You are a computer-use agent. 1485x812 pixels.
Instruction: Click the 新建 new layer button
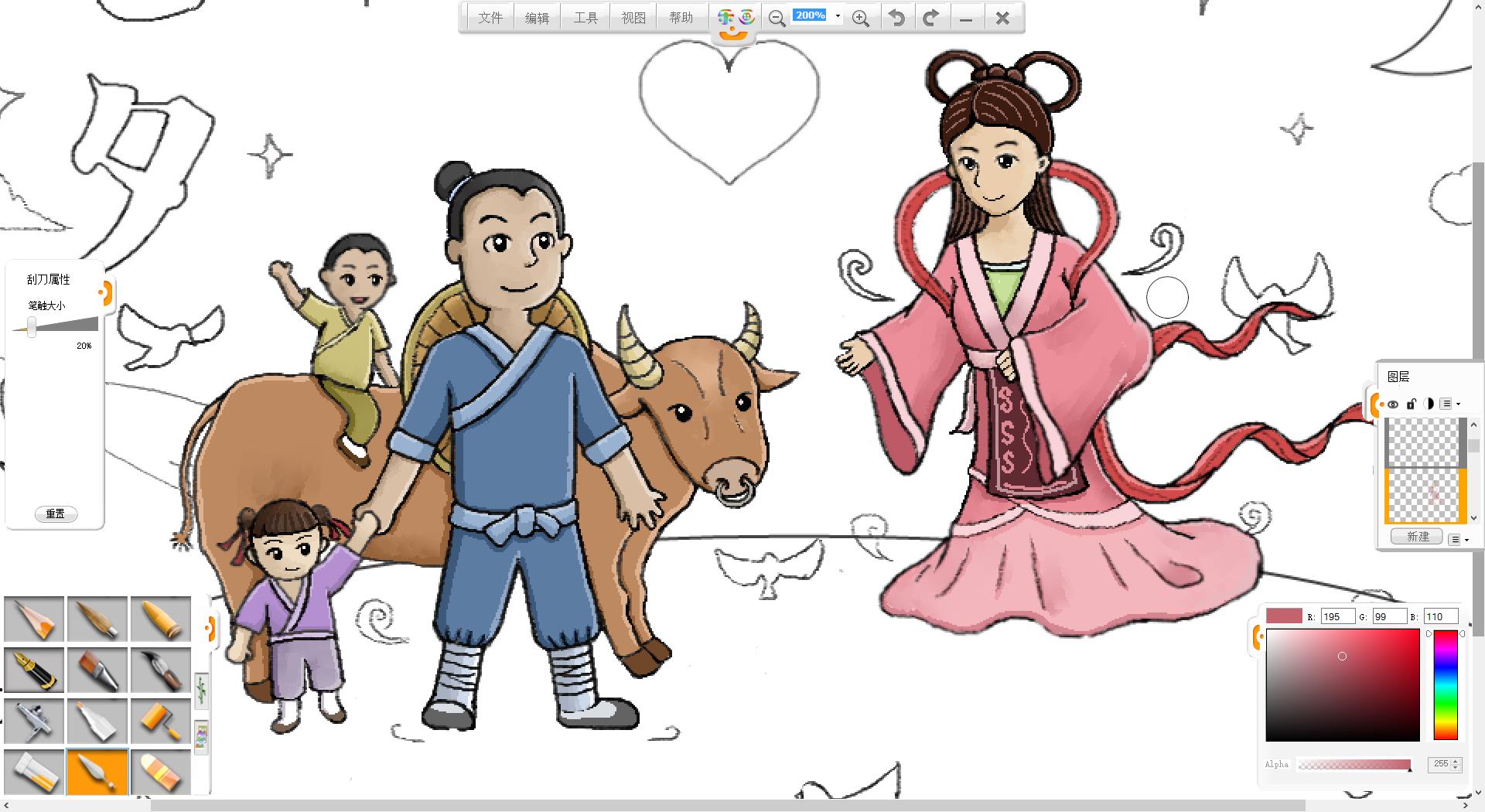(x=1417, y=537)
